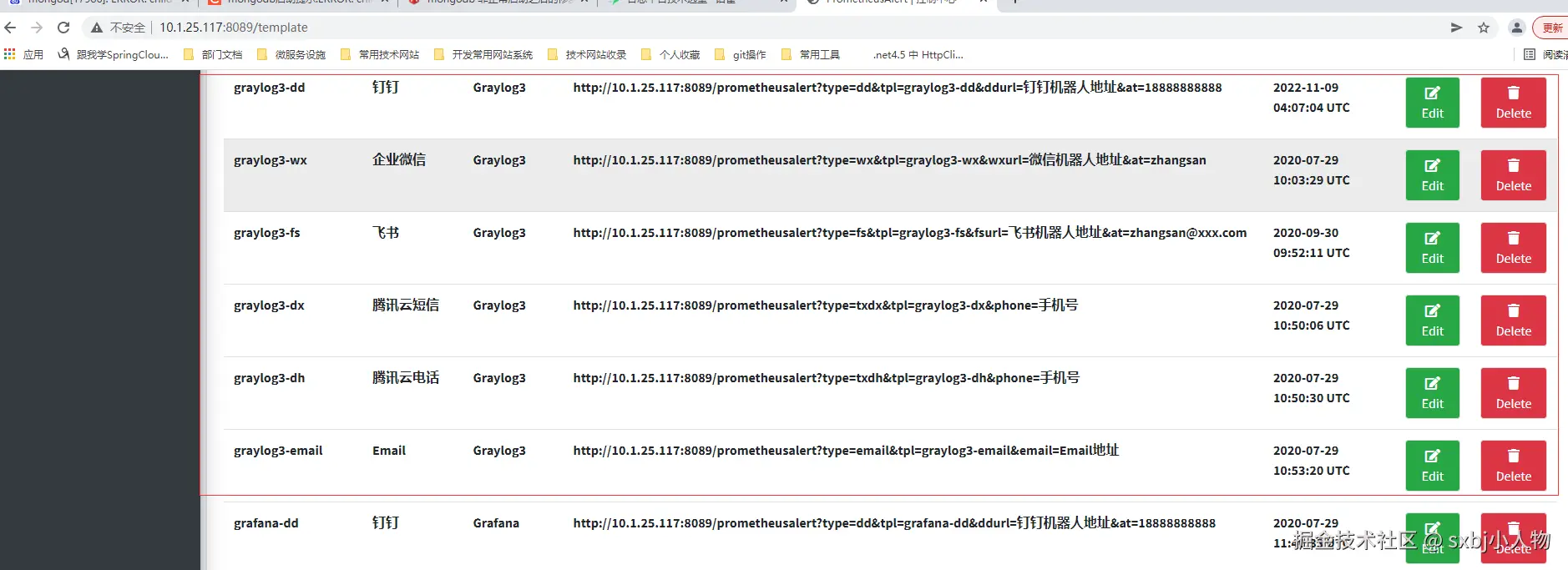Open the 微服务设施 bookmark folder
Image resolution: width=1568 pixels, height=570 pixels.
point(291,54)
